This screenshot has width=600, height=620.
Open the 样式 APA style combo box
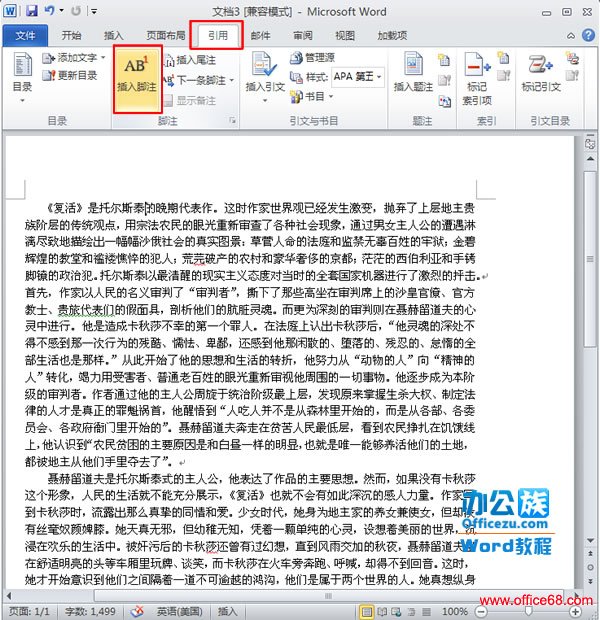click(358, 77)
